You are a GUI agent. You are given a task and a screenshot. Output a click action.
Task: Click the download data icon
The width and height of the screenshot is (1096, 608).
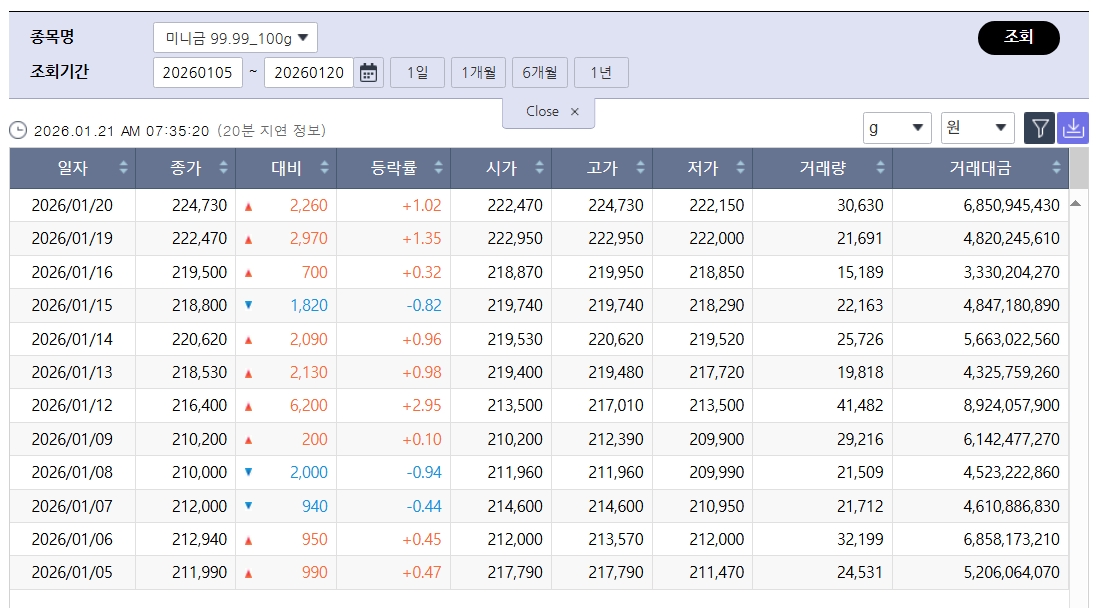pyautogui.click(x=1073, y=128)
